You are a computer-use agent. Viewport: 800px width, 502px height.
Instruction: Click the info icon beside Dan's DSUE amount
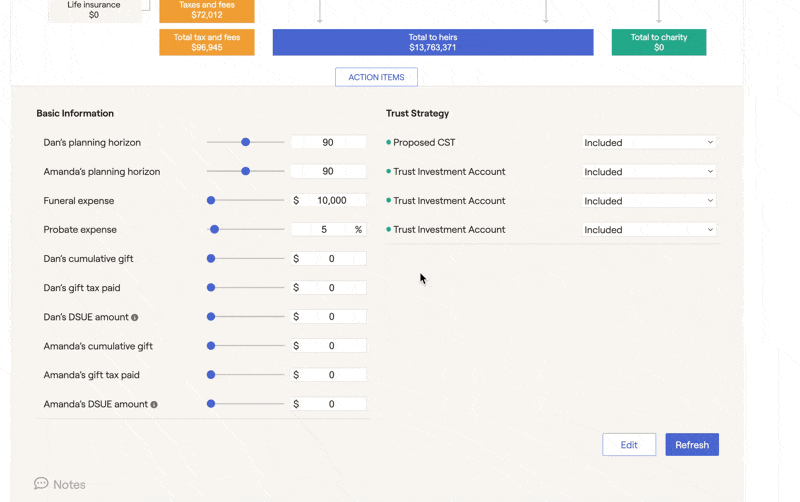(x=135, y=317)
